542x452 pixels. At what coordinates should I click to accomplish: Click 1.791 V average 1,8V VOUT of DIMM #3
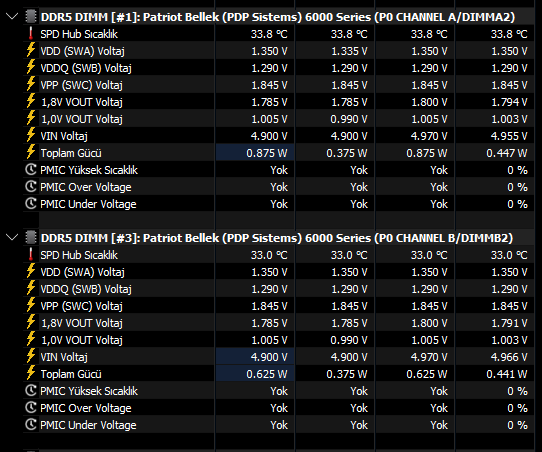[x=510, y=323]
